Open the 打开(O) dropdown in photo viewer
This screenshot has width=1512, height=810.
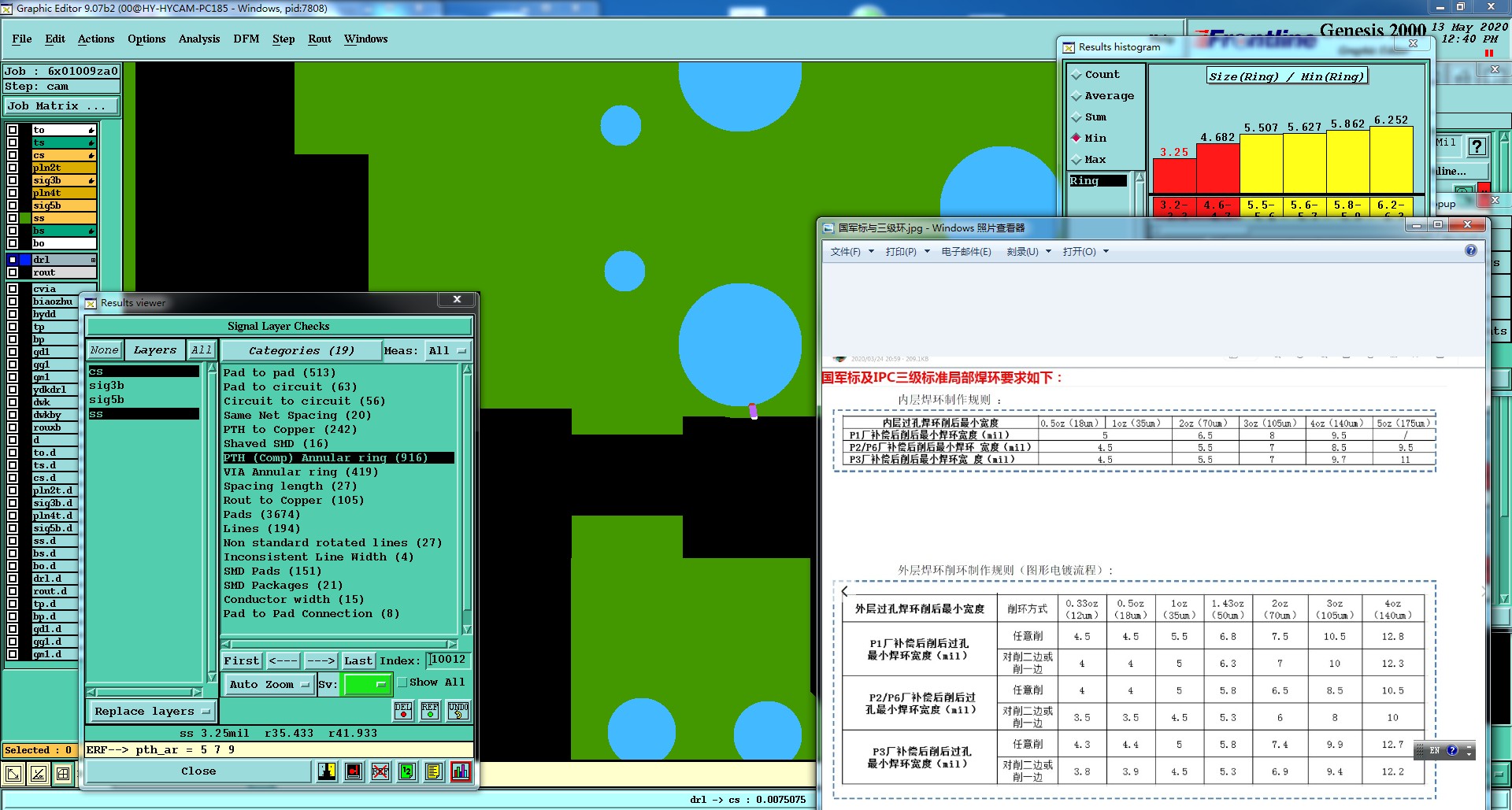pyautogui.click(x=1085, y=252)
